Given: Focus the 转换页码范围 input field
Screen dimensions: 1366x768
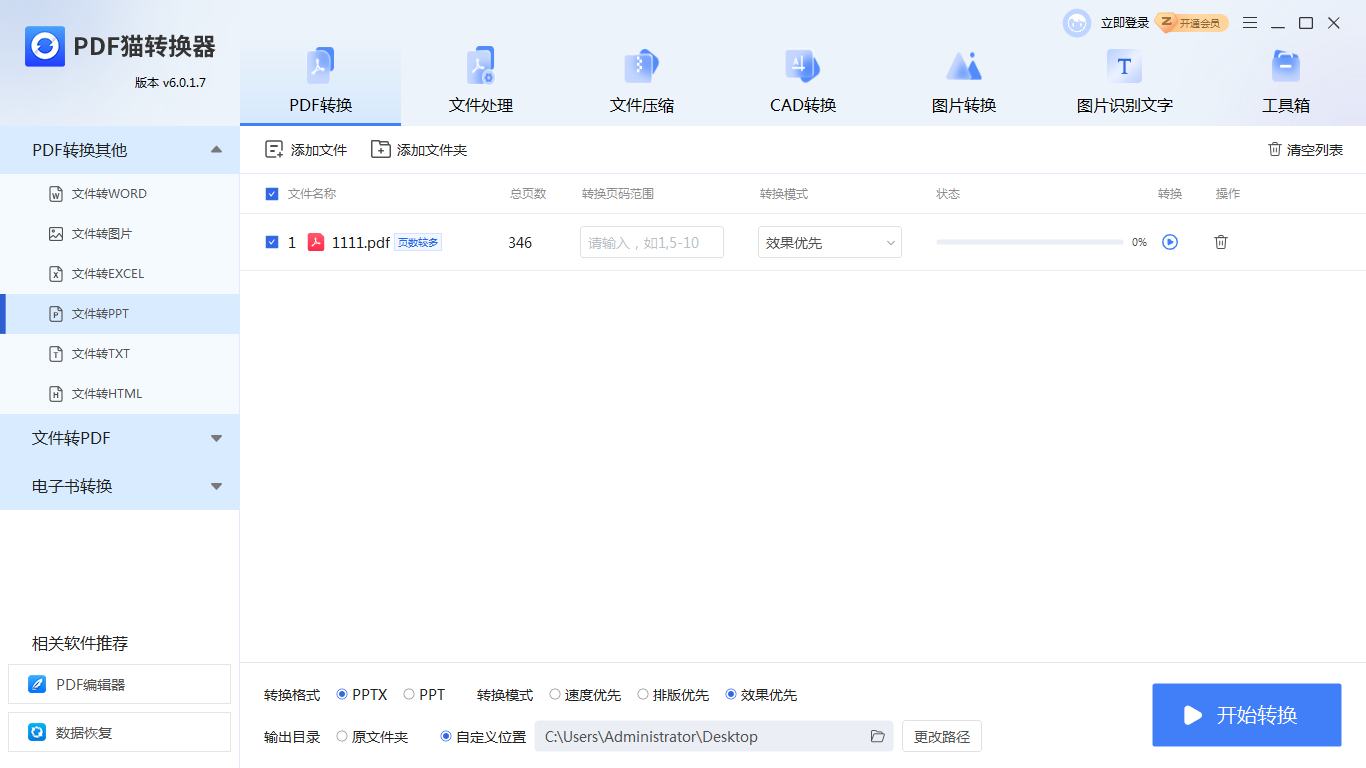Looking at the screenshot, I should point(652,242).
